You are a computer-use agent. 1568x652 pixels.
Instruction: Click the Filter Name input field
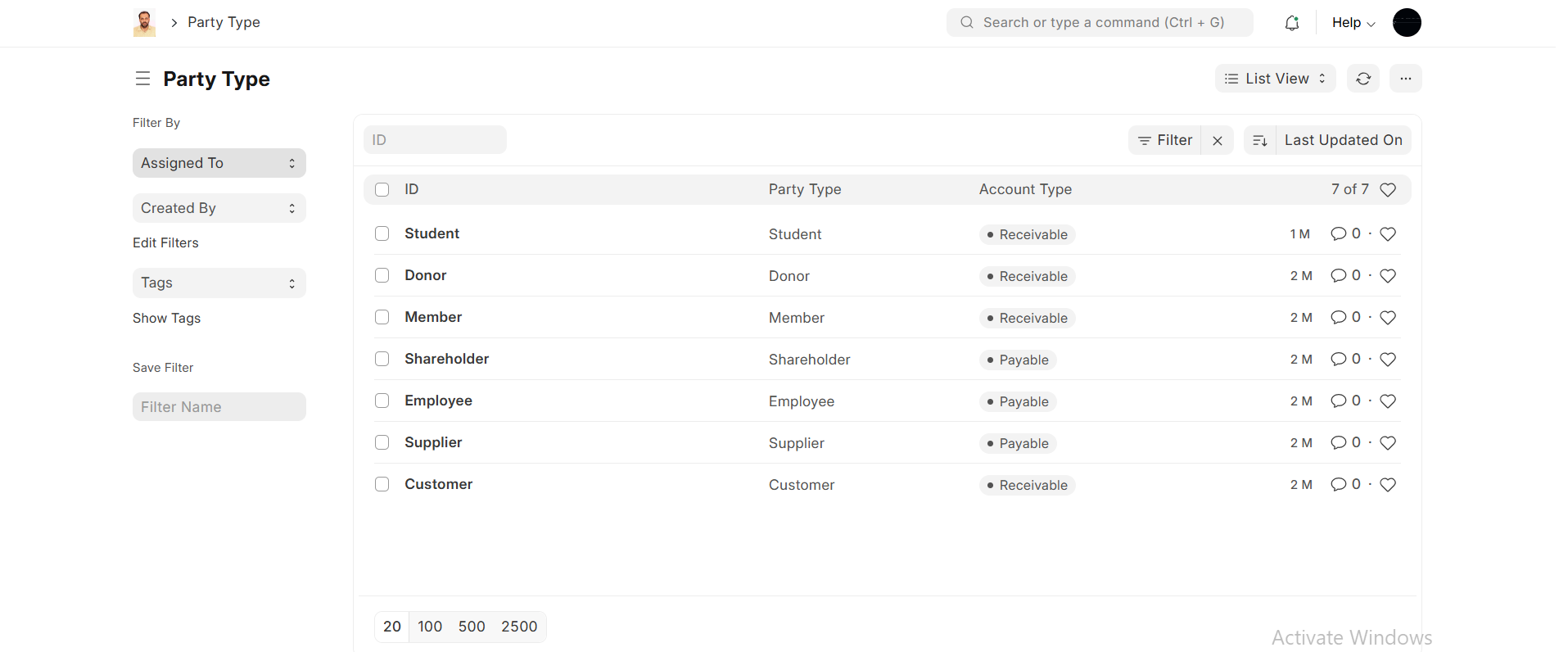tap(219, 407)
